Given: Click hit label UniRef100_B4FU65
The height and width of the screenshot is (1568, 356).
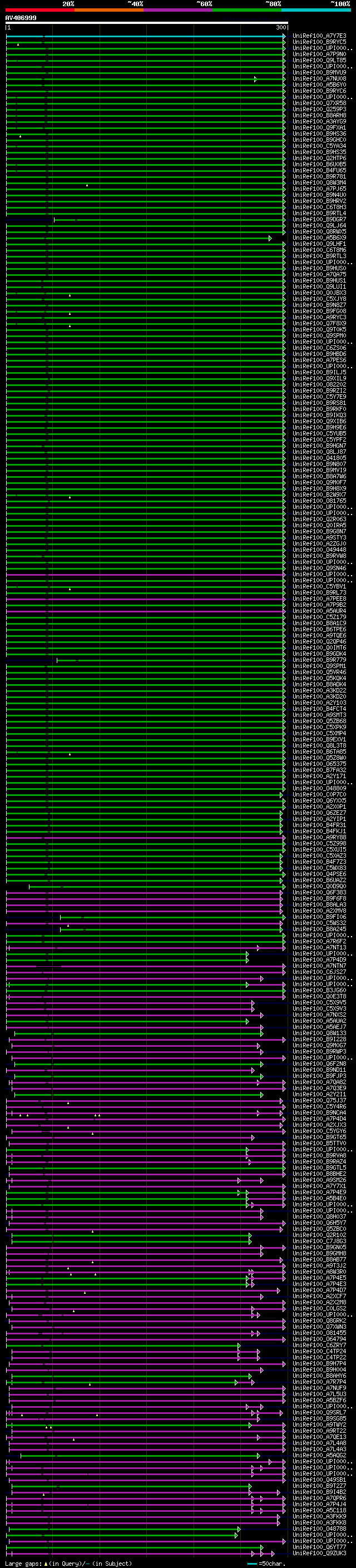Looking at the screenshot, I should 319,170.
